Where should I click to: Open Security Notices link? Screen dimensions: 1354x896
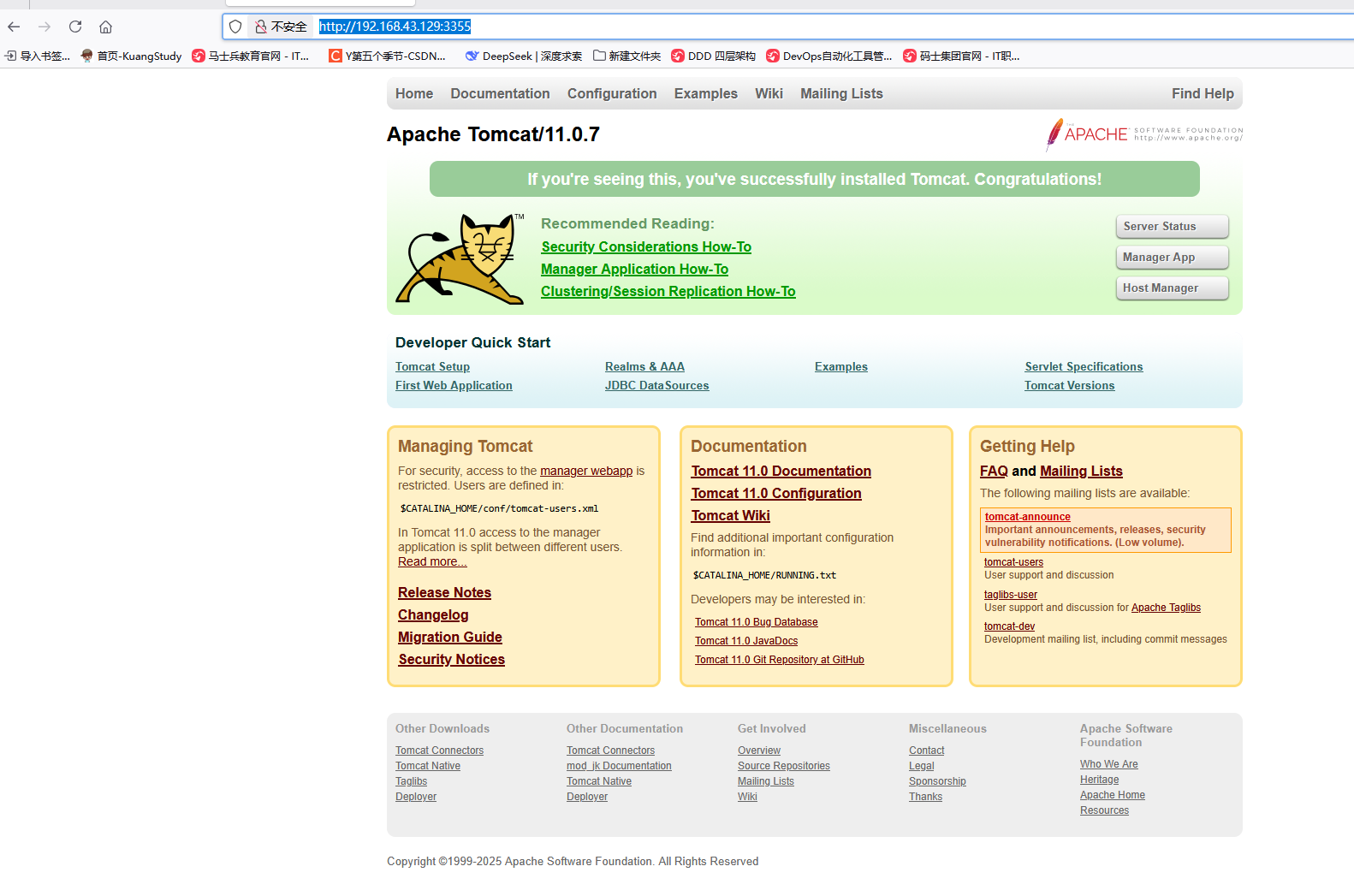[x=451, y=659]
